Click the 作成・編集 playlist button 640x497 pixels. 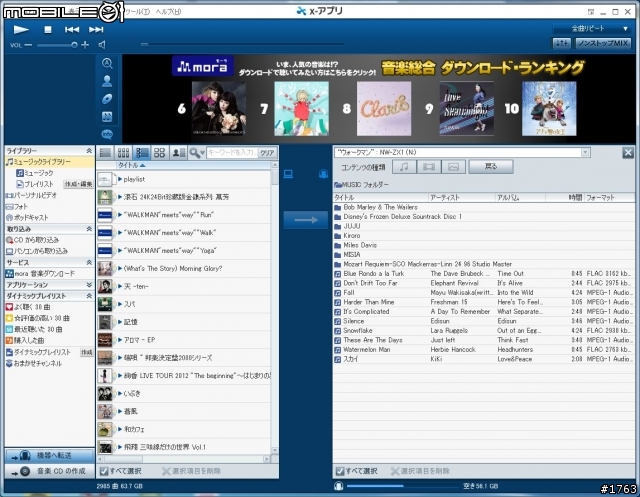tap(78, 184)
